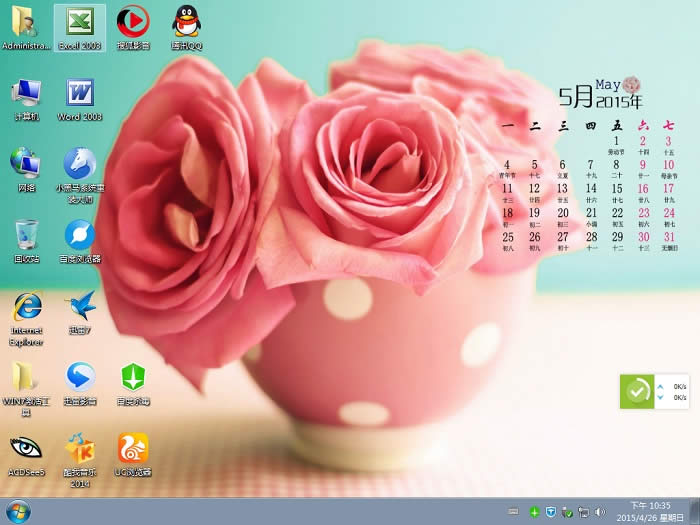Image resolution: width=700 pixels, height=525 pixels.
Task: Click the blue shield tray icon
Action: (x=551, y=512)
